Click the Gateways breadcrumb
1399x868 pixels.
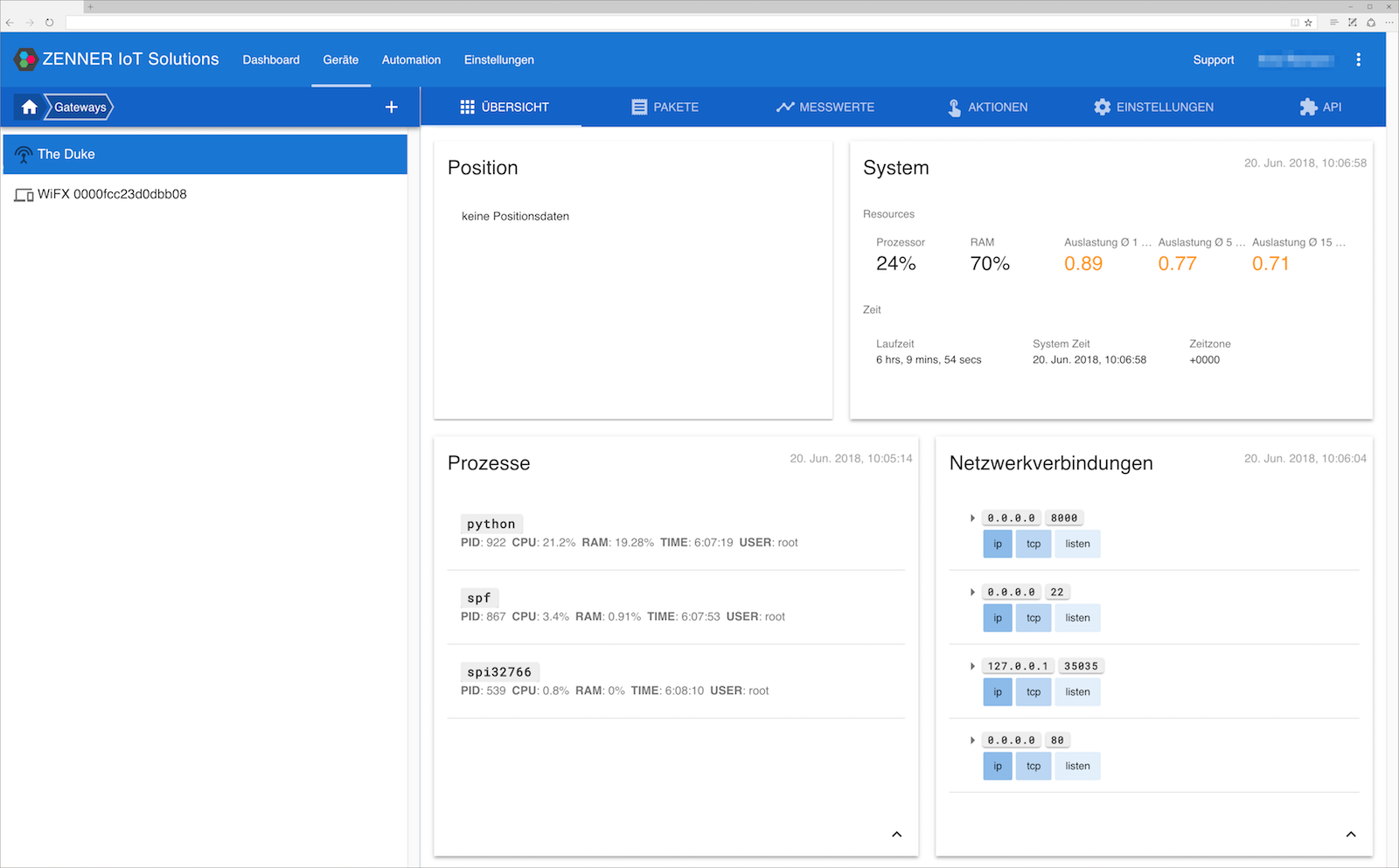click(80, 107)
